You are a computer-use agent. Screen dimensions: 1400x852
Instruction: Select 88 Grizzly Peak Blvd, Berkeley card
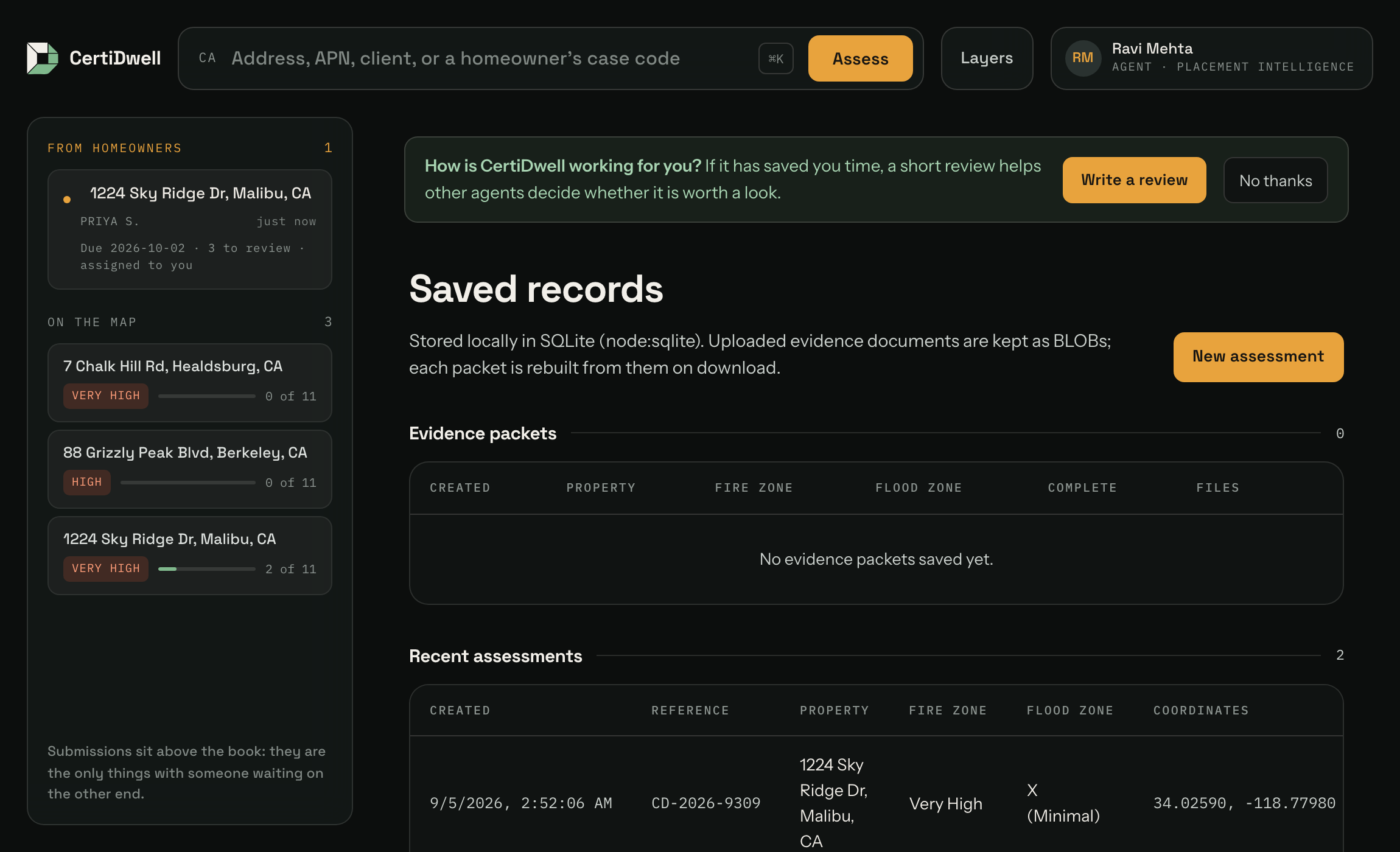click(x=190, y=469)
